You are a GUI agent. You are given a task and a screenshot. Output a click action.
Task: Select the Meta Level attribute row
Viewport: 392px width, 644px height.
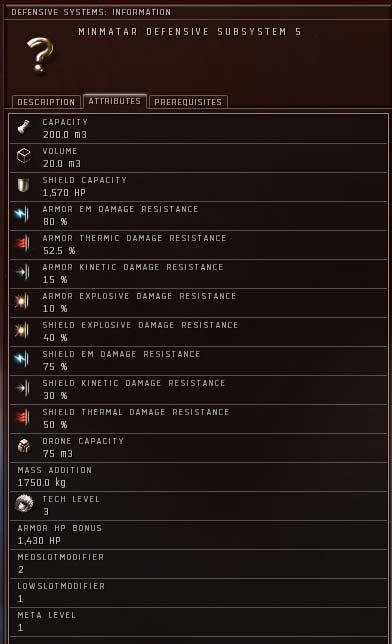(x=198, y=622)
